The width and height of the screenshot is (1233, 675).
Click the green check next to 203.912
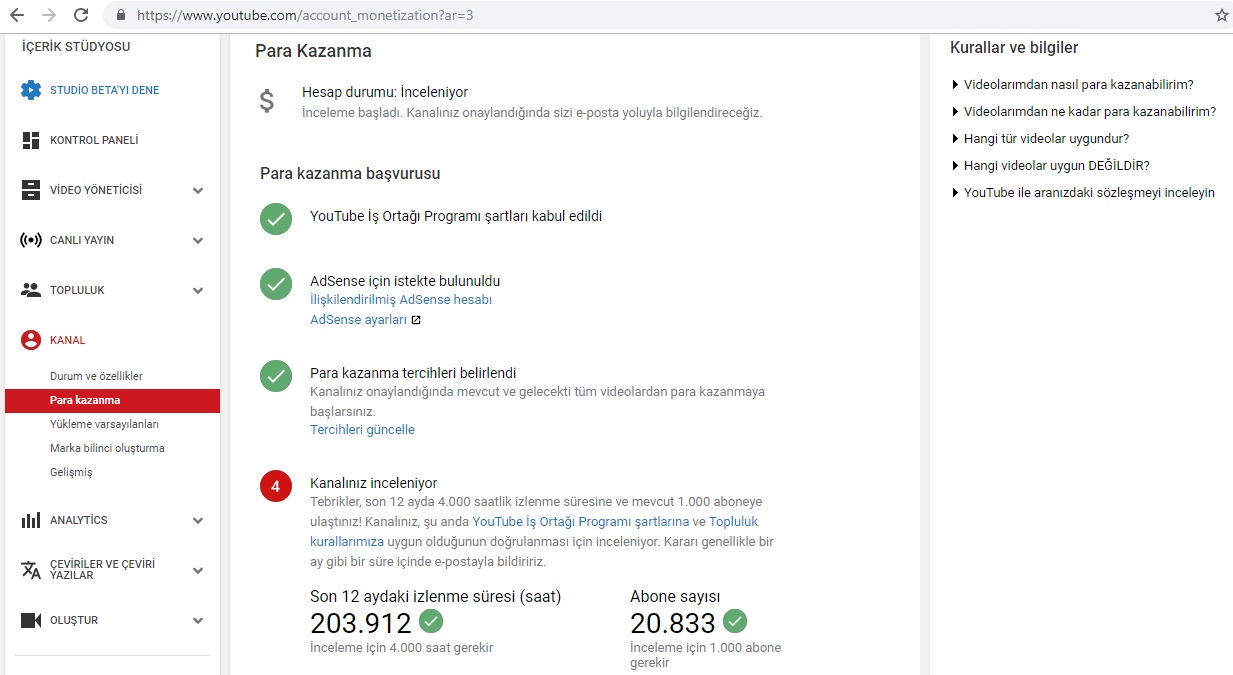[x=431, y=621]
